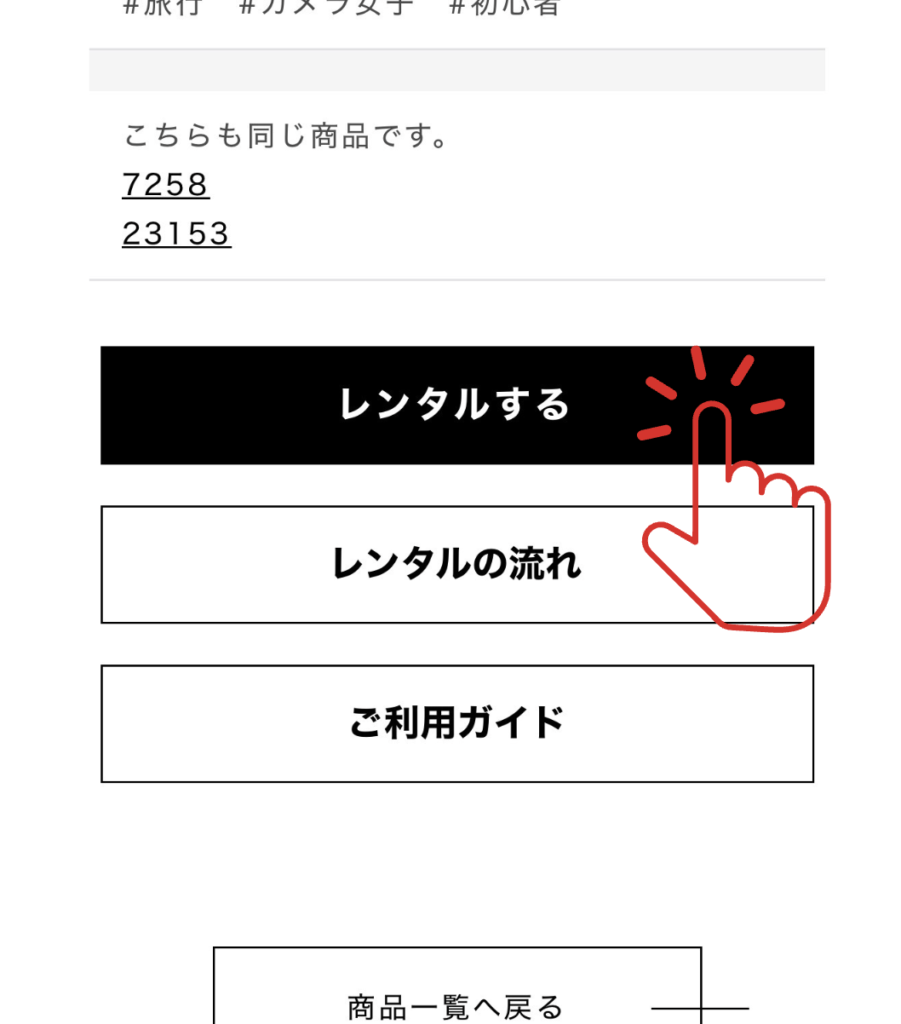Select the #カメラ女子 hashtag

point(326,7)
